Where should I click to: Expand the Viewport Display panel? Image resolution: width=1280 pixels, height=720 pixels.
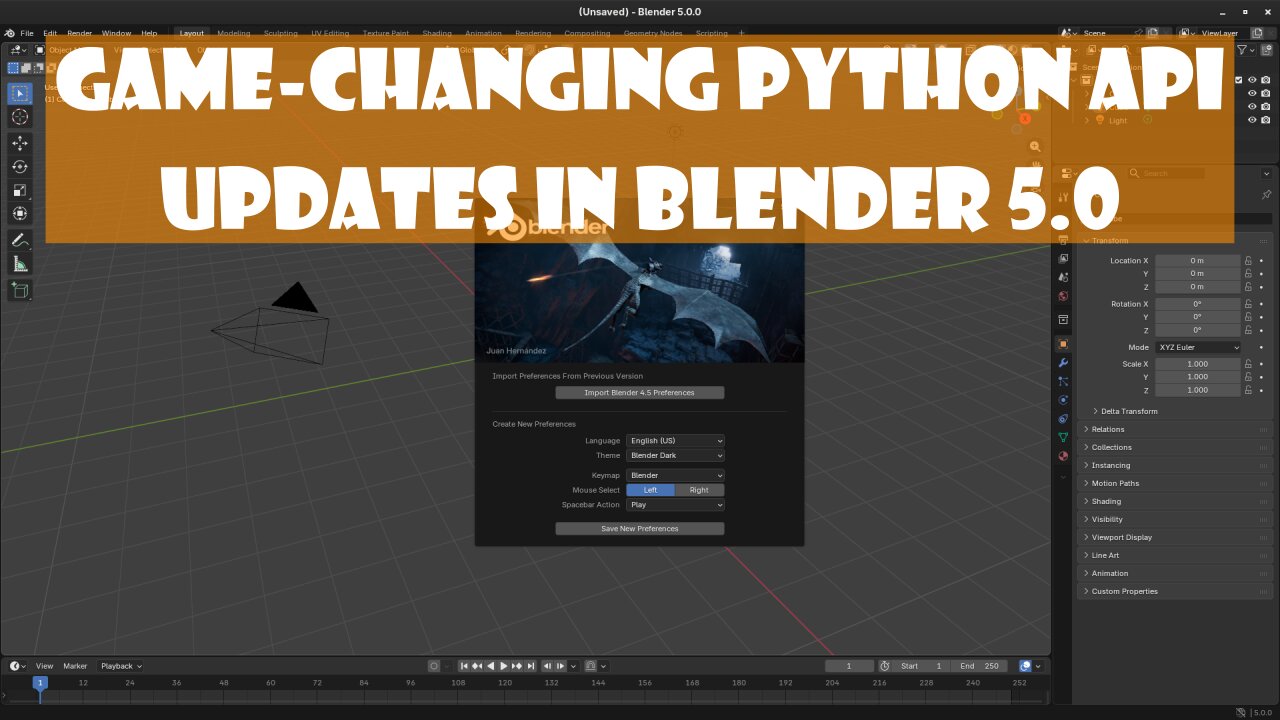pyautogui.click(x=1174, y=537)
